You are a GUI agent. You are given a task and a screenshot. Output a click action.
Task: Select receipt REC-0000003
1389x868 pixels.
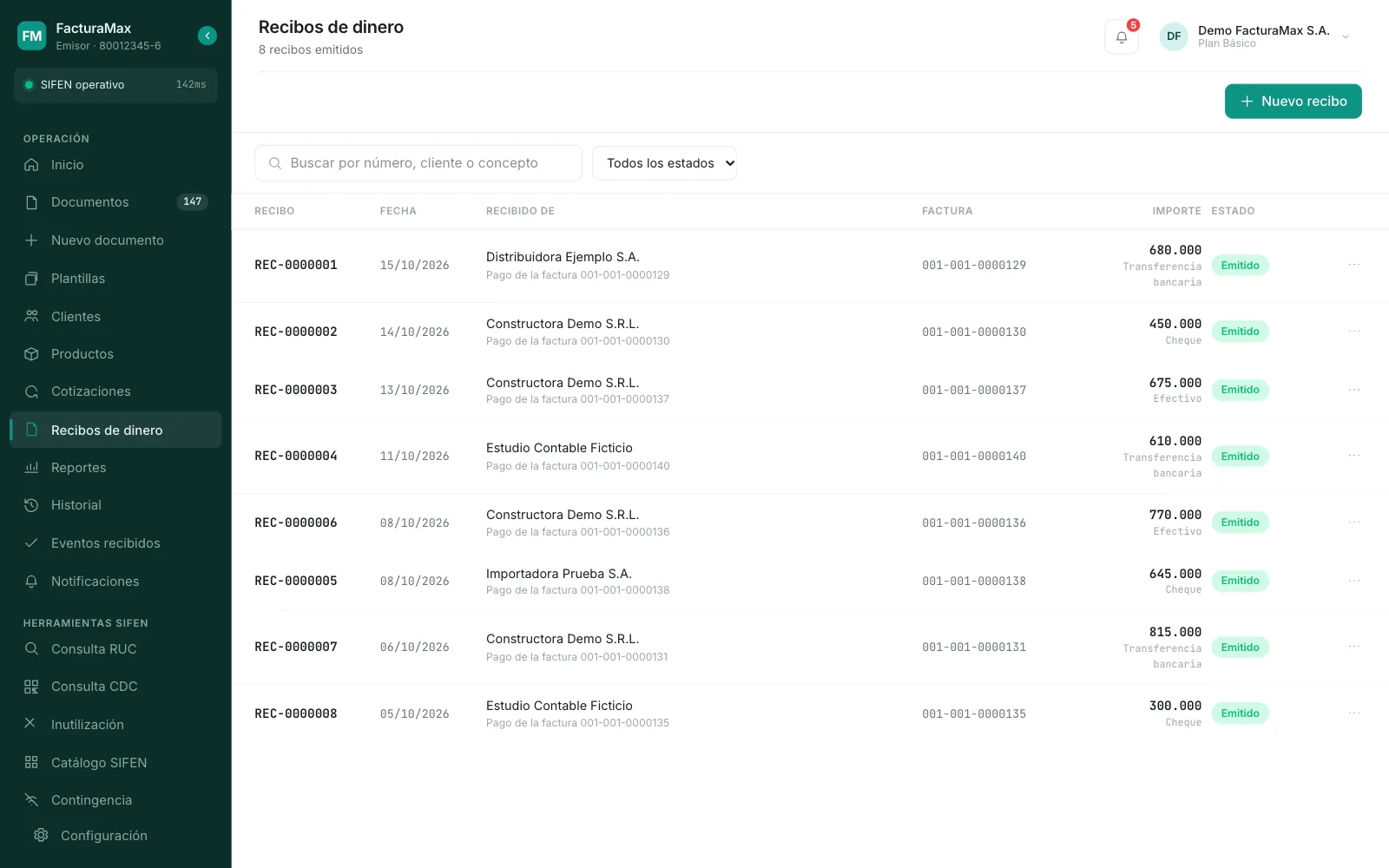point(296,390)
